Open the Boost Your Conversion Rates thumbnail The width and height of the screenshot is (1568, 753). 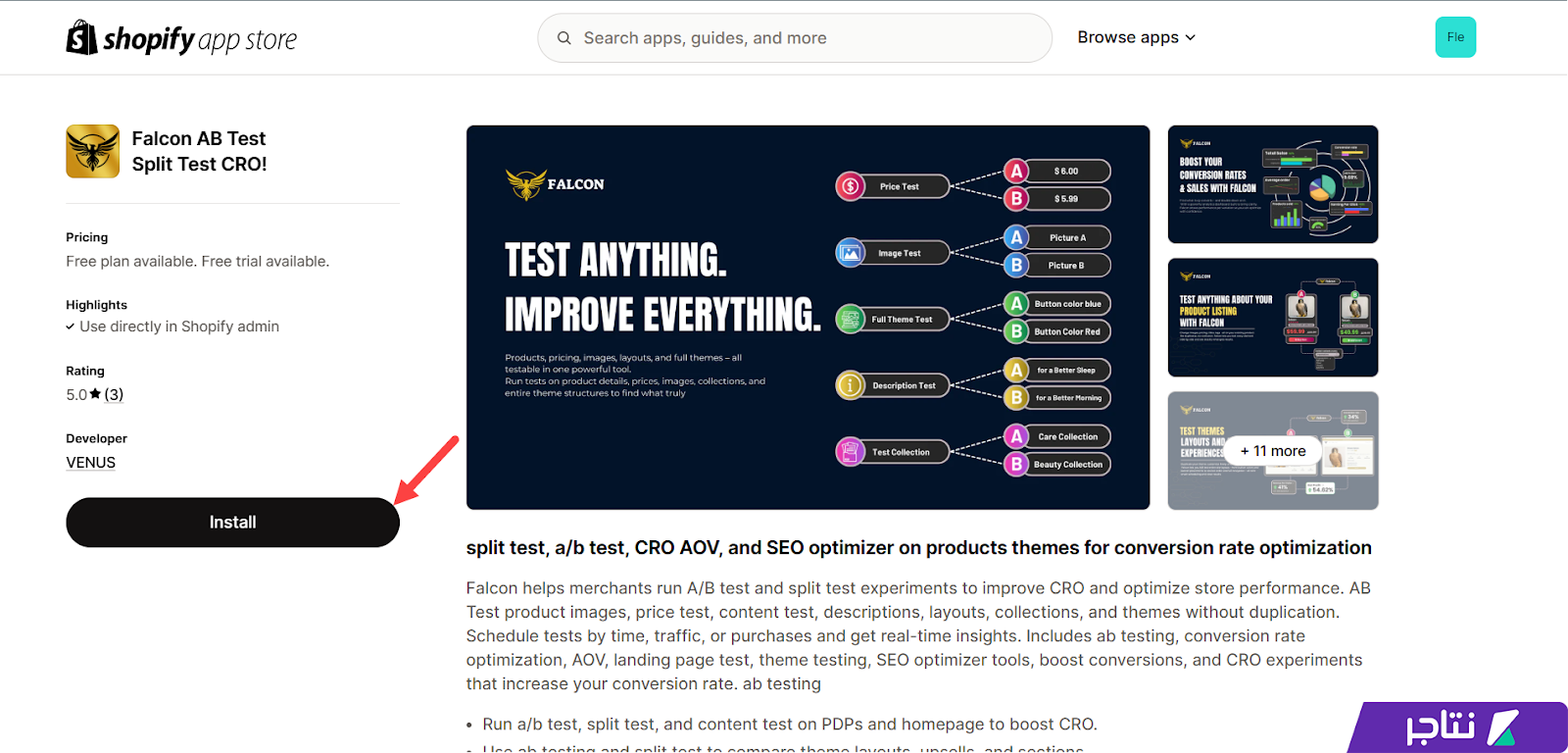pos(1273,184)
